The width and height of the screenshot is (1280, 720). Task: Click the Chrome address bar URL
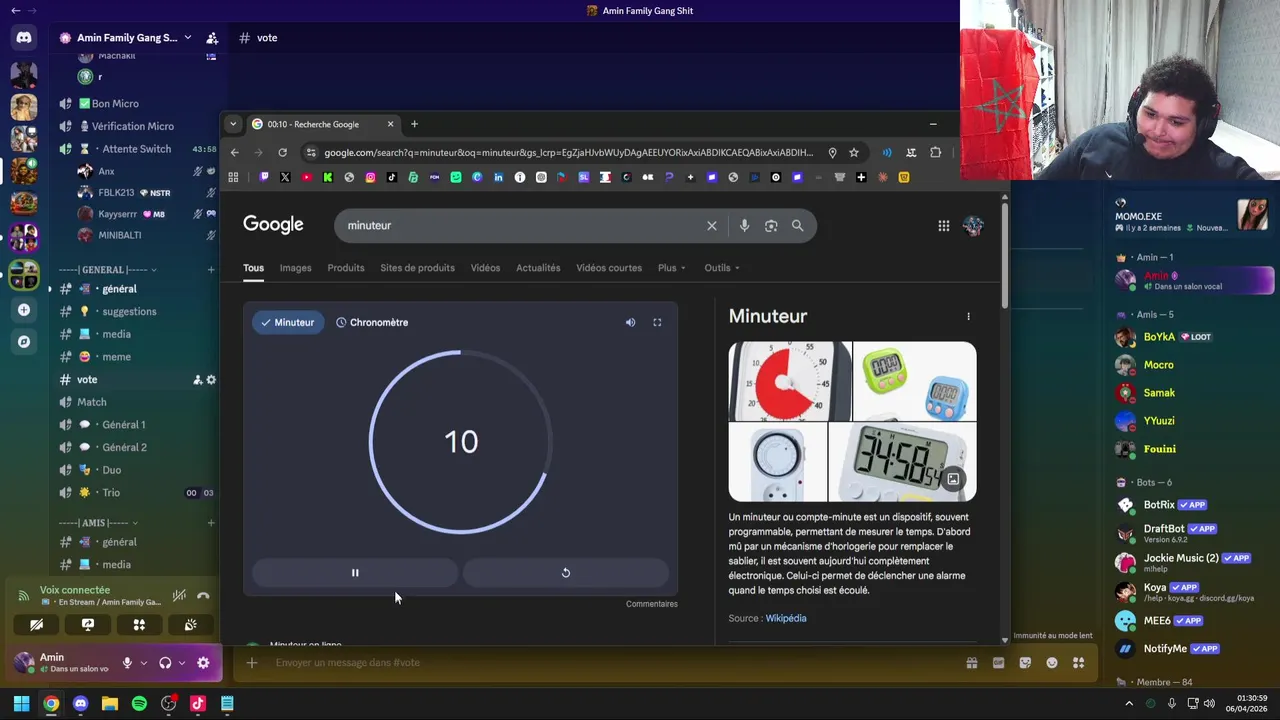[568, 153]
